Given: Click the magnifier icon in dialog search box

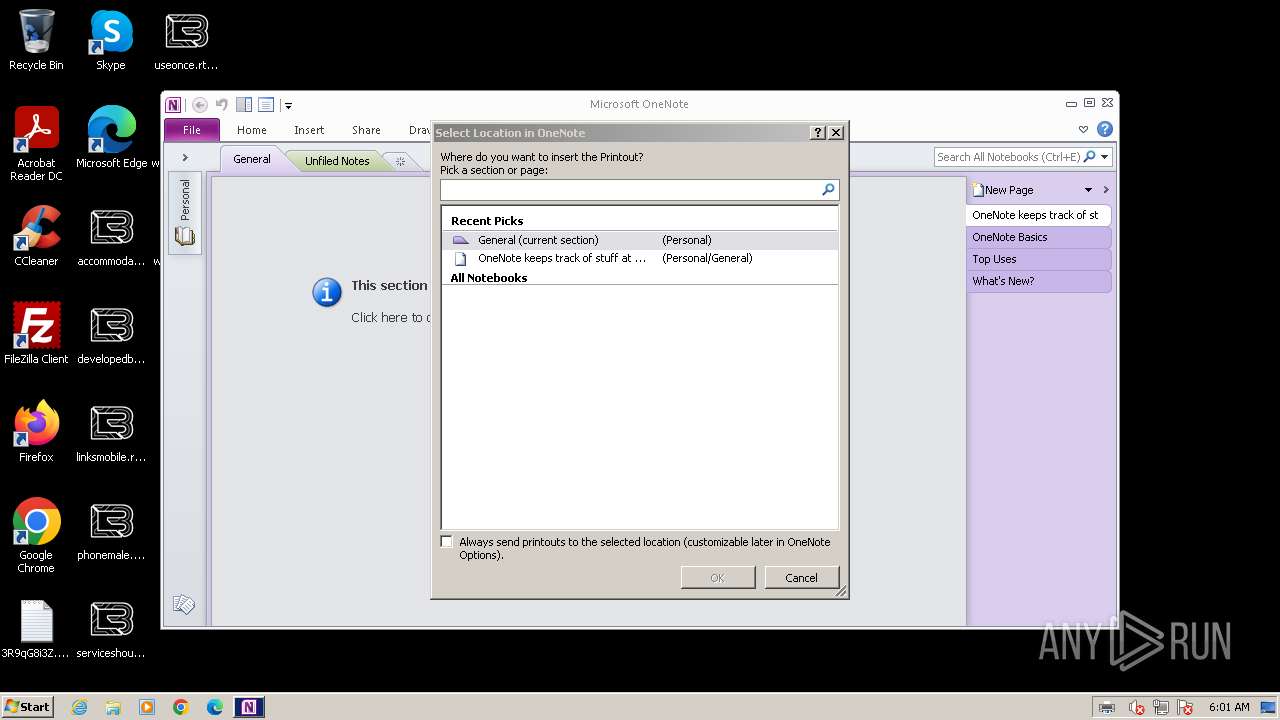Looking at the screenshot, I should click(x=828, y=189).
